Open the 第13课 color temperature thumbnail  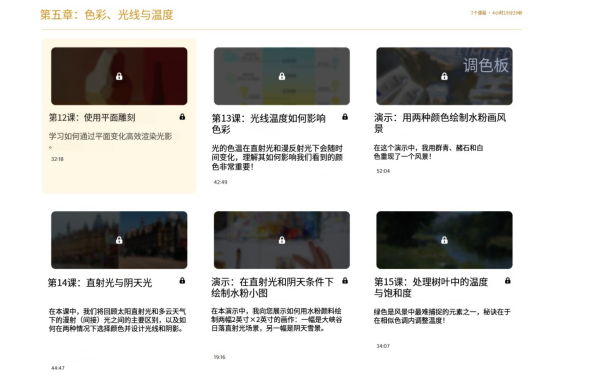point(282,76)
